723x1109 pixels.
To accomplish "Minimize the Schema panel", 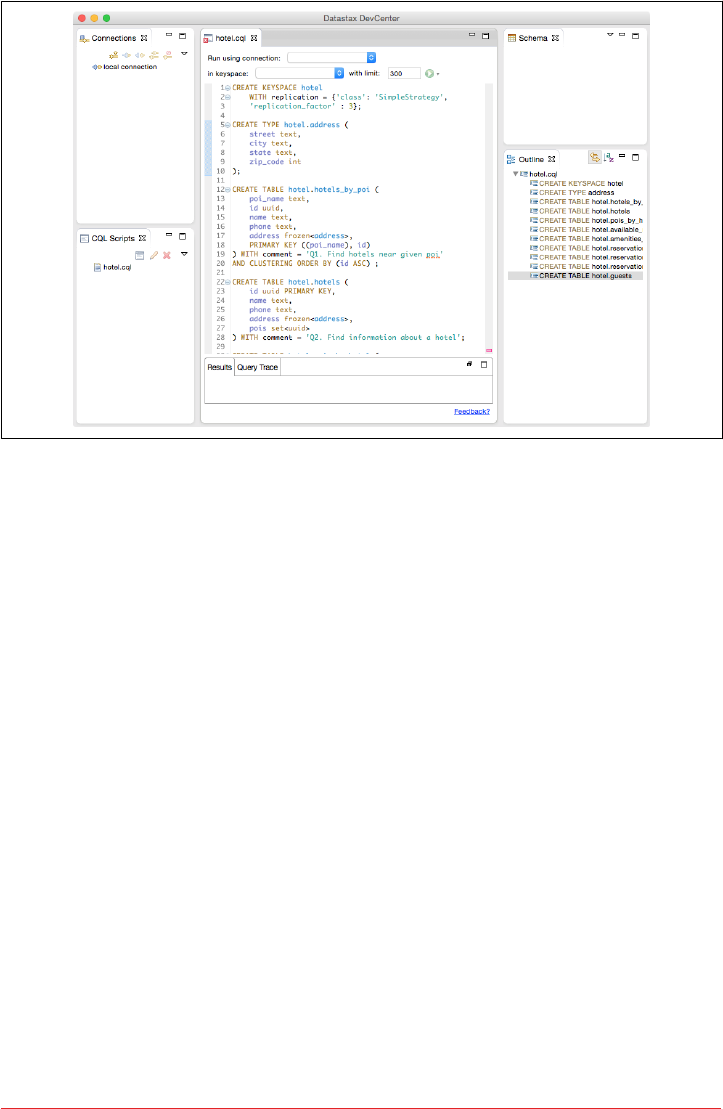I will 622,35.
